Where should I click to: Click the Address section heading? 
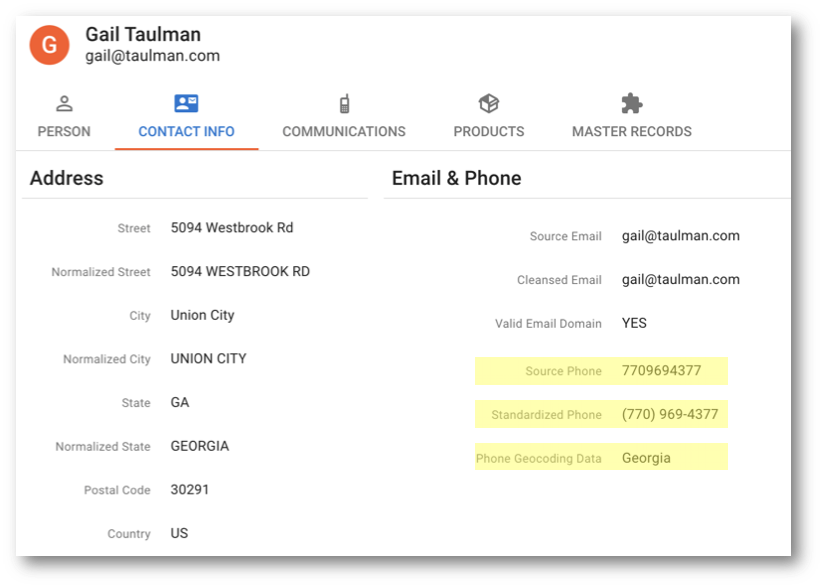pos(67,178)
